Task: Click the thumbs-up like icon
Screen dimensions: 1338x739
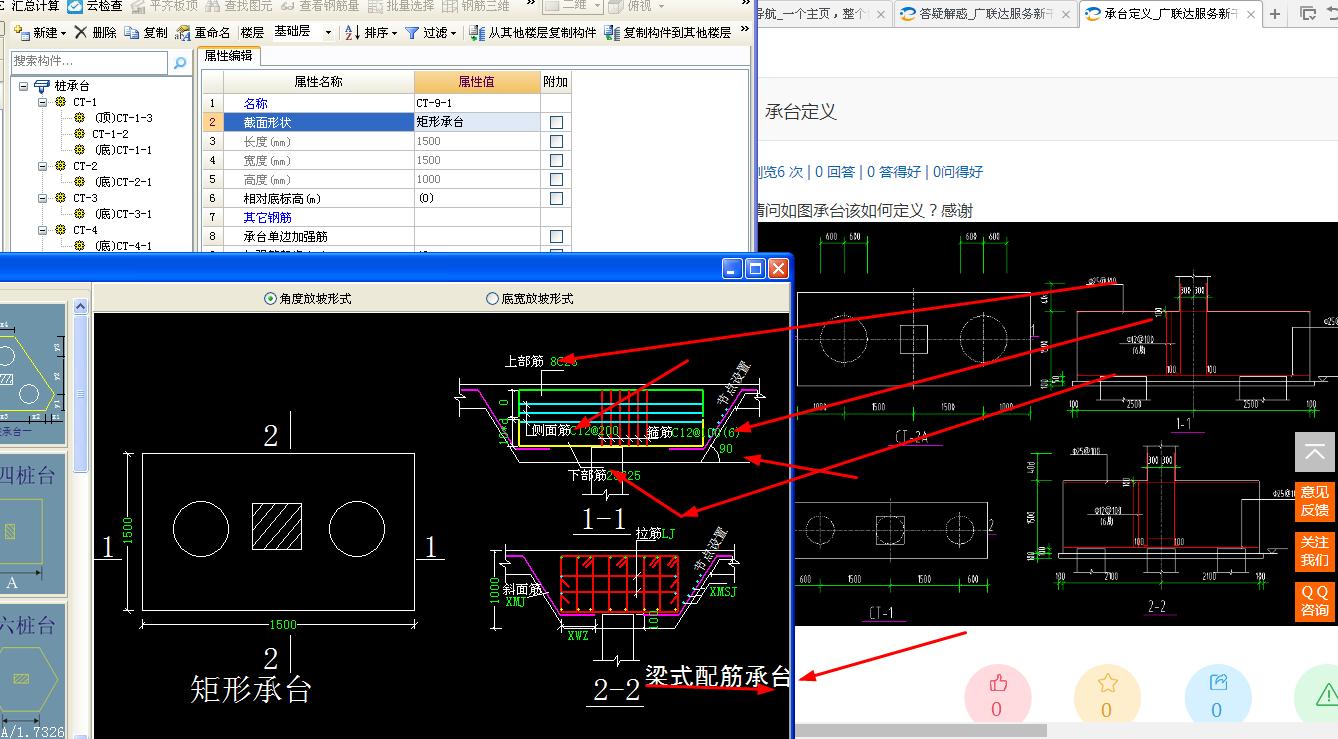Action: [997, 684]
